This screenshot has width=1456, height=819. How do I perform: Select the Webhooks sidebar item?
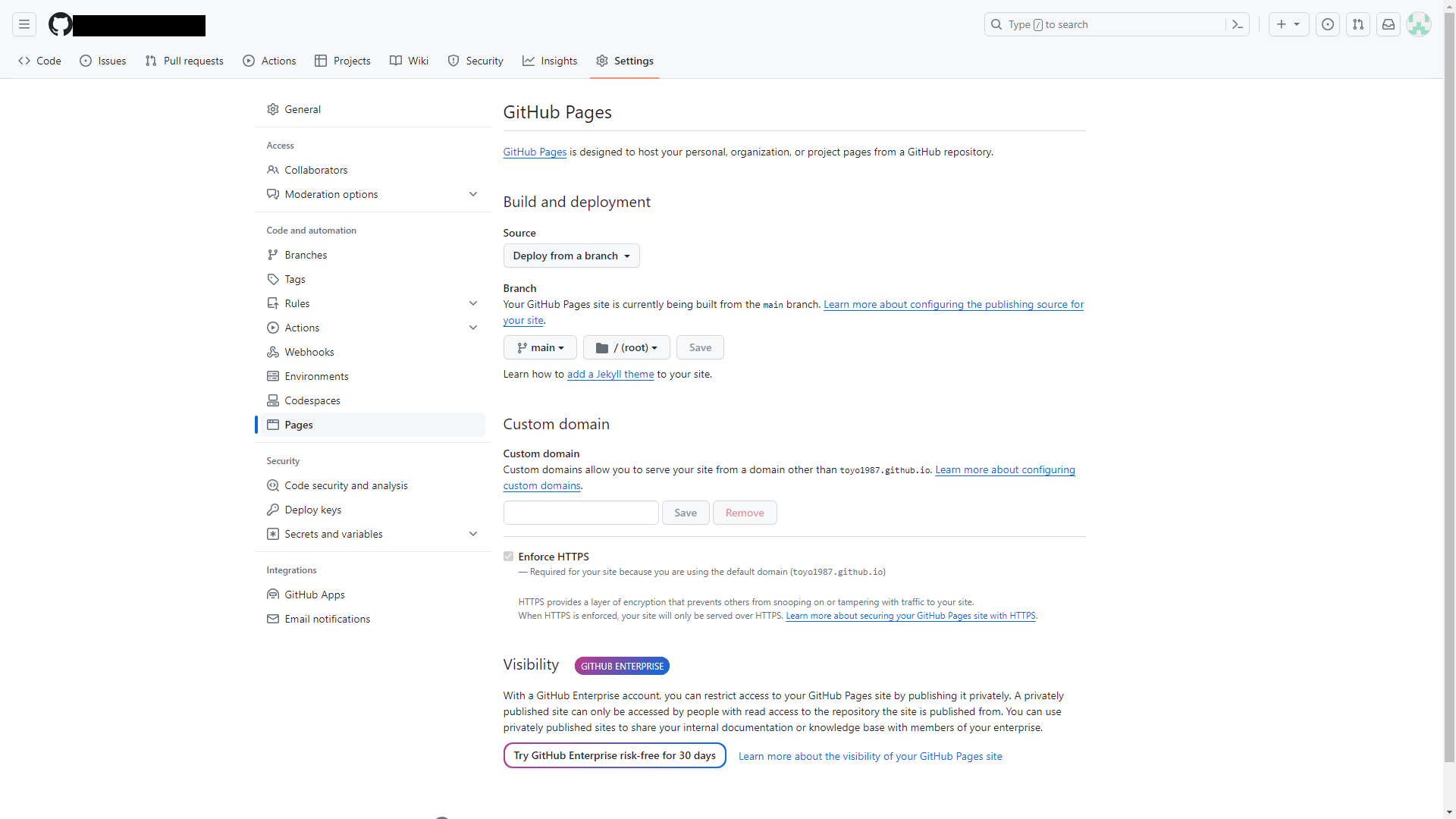point(309,352)
